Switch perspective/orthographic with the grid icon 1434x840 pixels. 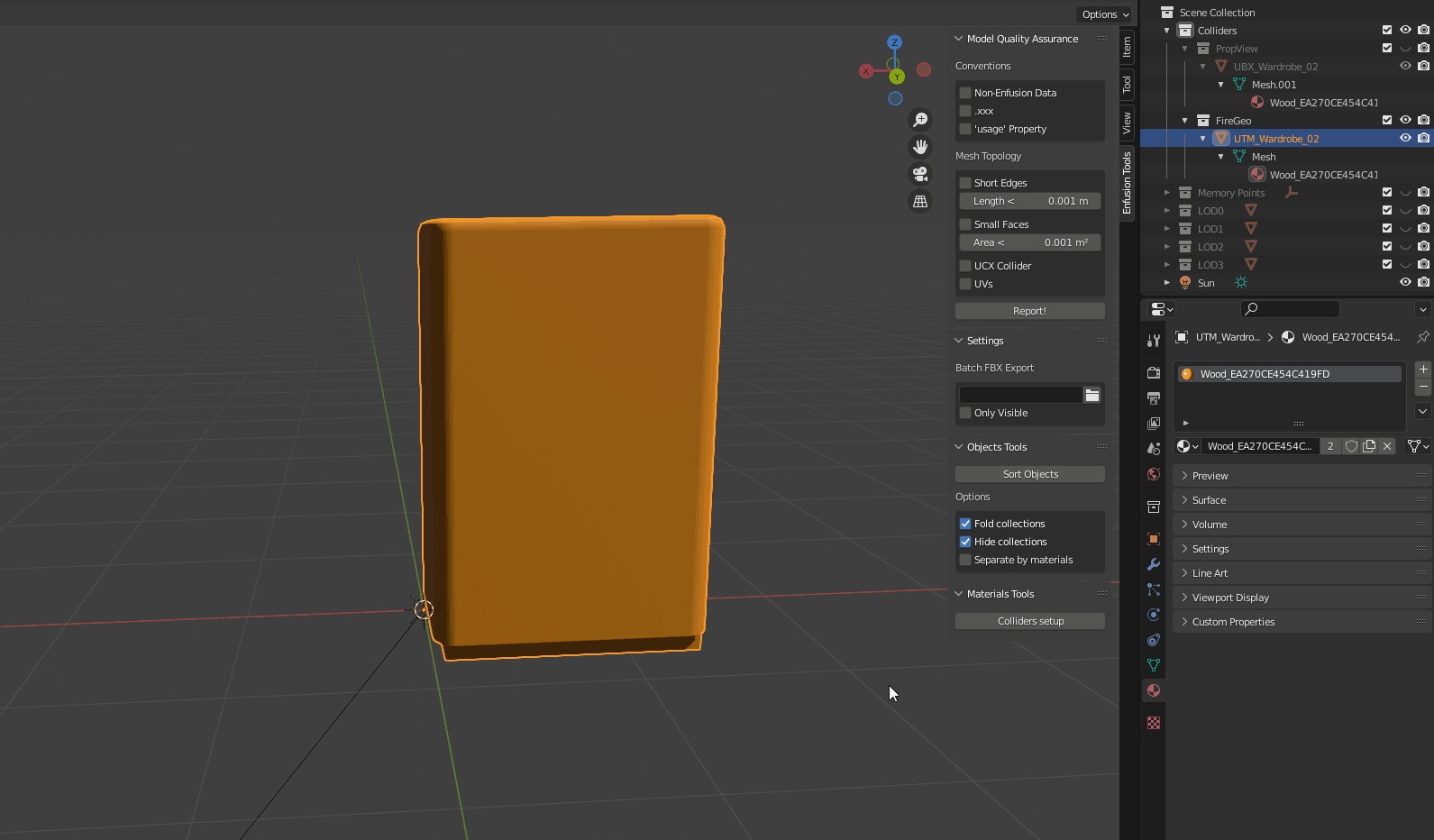click(920, 202)
